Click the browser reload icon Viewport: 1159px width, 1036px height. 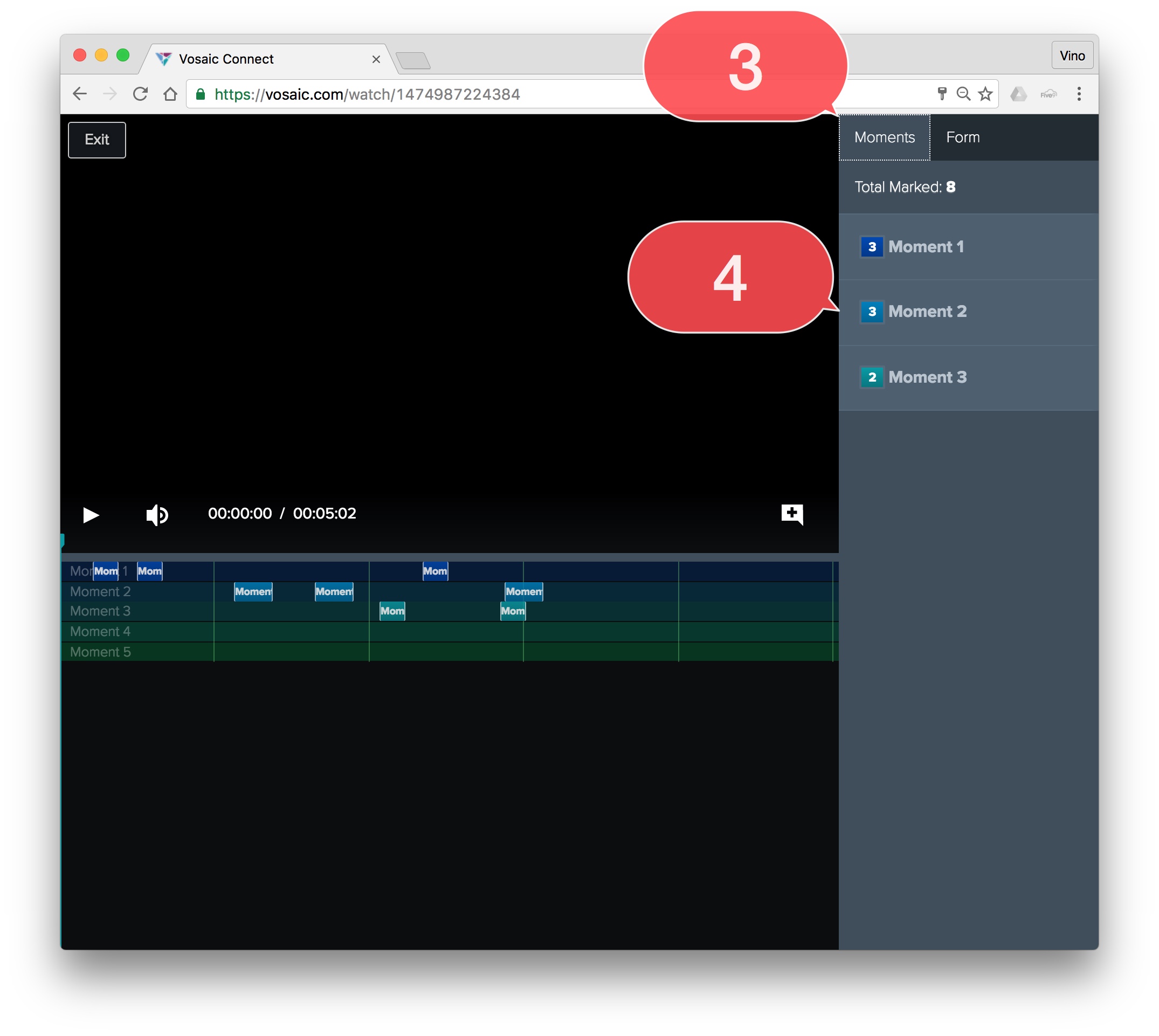coord(140,94)
